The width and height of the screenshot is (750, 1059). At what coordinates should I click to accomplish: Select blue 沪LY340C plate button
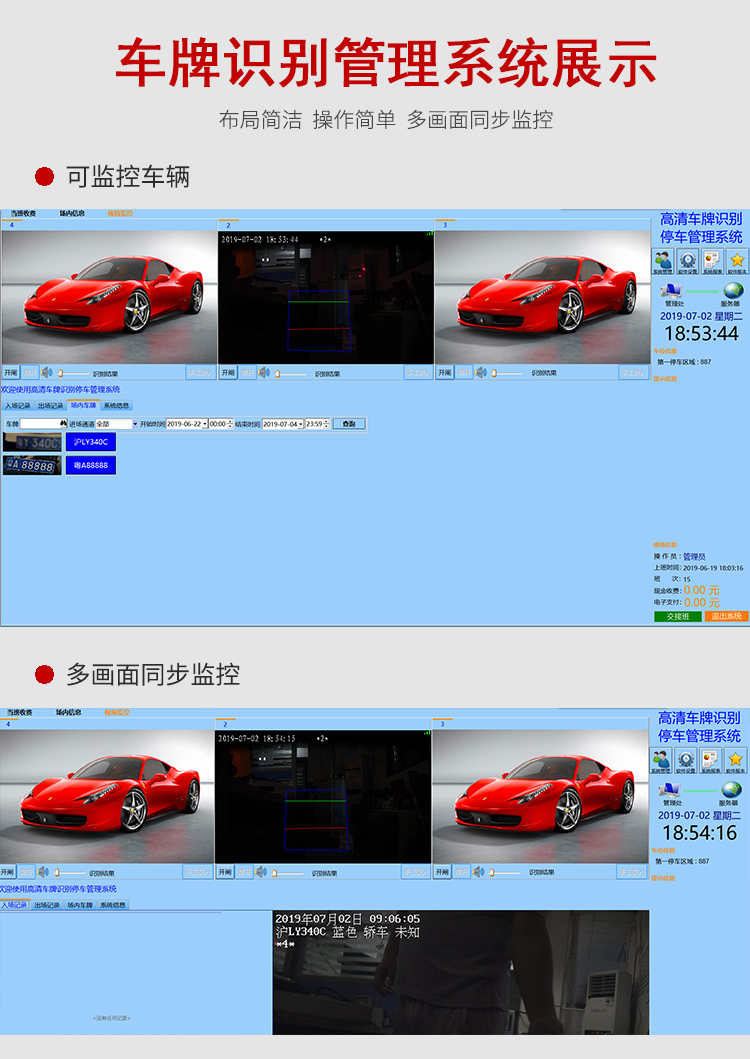click(91, 442)
